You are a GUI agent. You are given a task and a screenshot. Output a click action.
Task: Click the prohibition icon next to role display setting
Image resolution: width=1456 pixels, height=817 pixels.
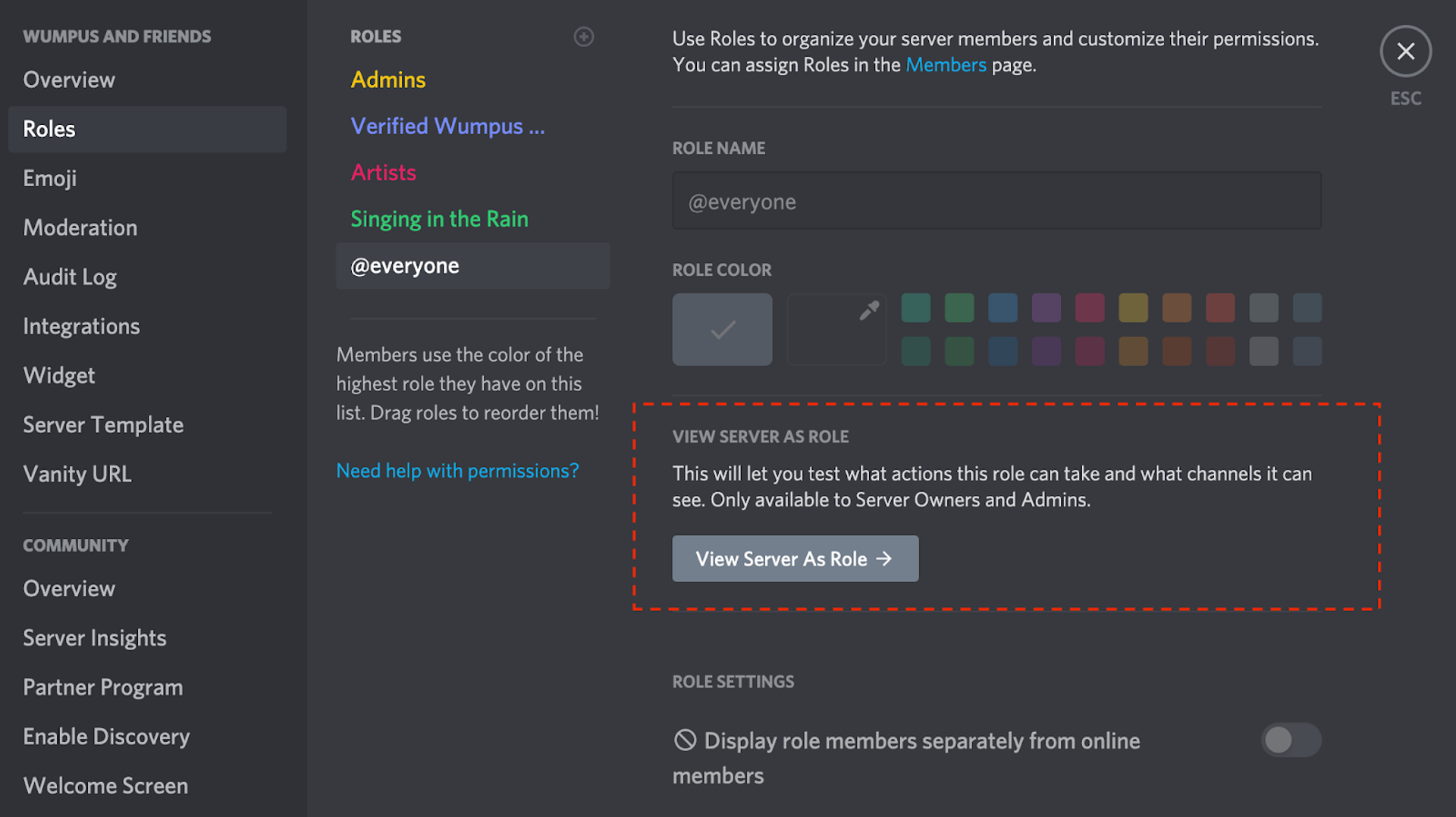(x=684, y=740)
